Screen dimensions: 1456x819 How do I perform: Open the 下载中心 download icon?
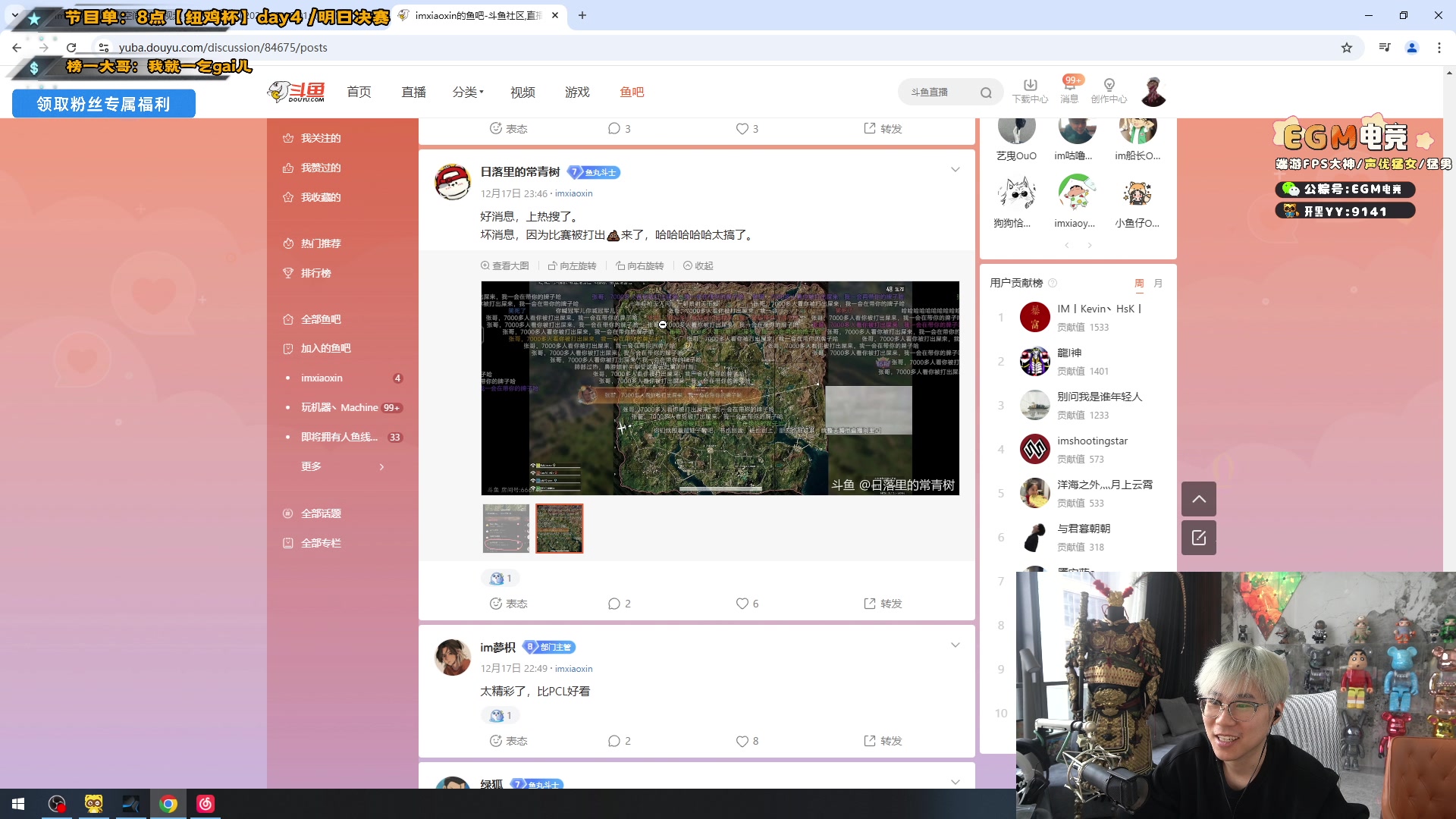(1030, 86)
